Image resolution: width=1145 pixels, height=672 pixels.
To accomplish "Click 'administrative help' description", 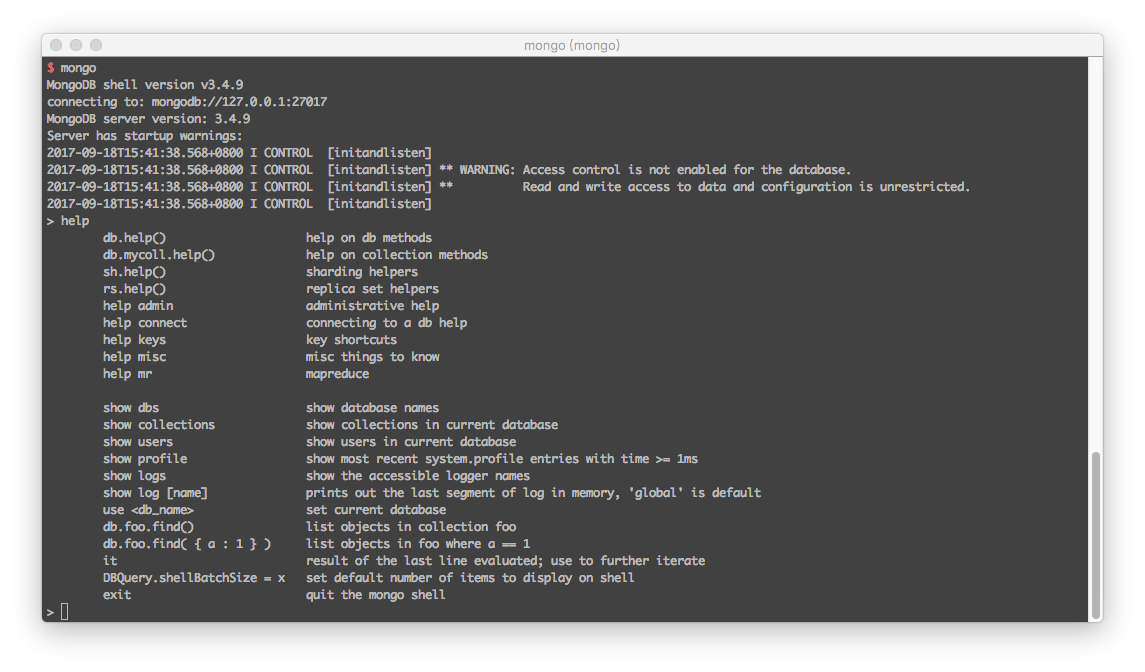I will point(372,305).
